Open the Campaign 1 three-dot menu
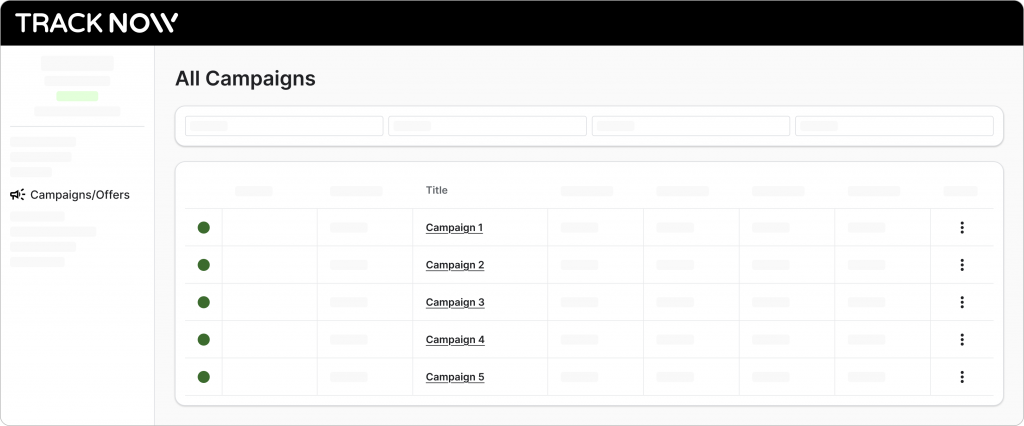 click(961, 228)
